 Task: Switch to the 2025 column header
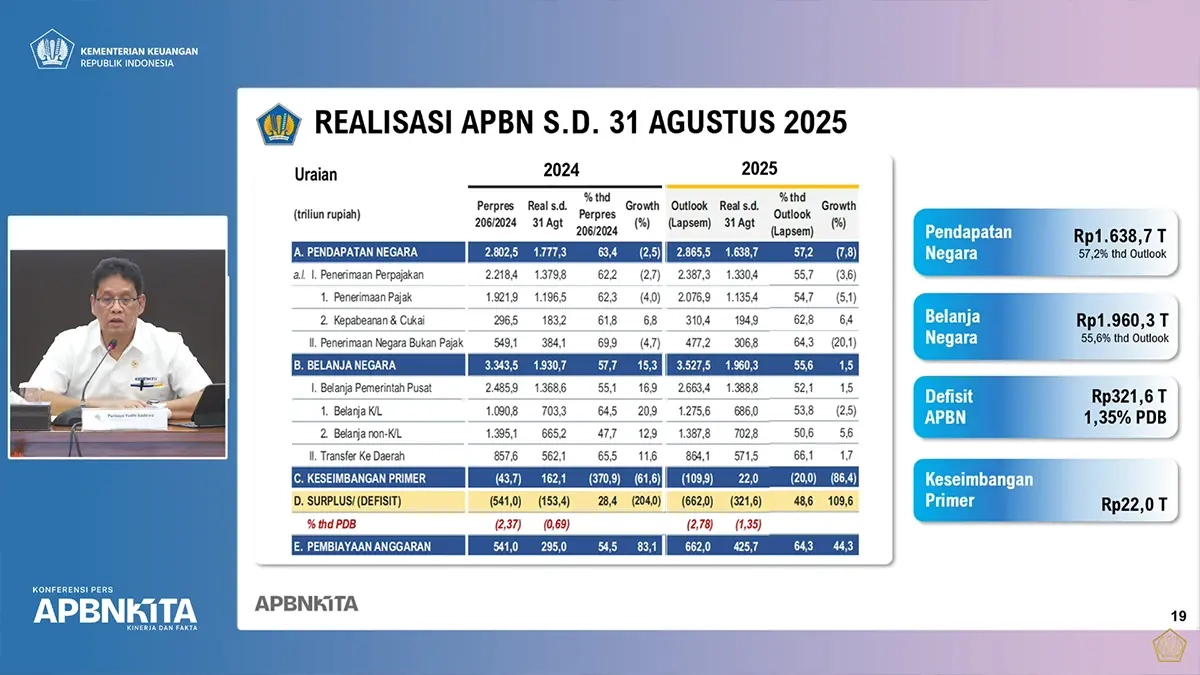coord(761,167)
